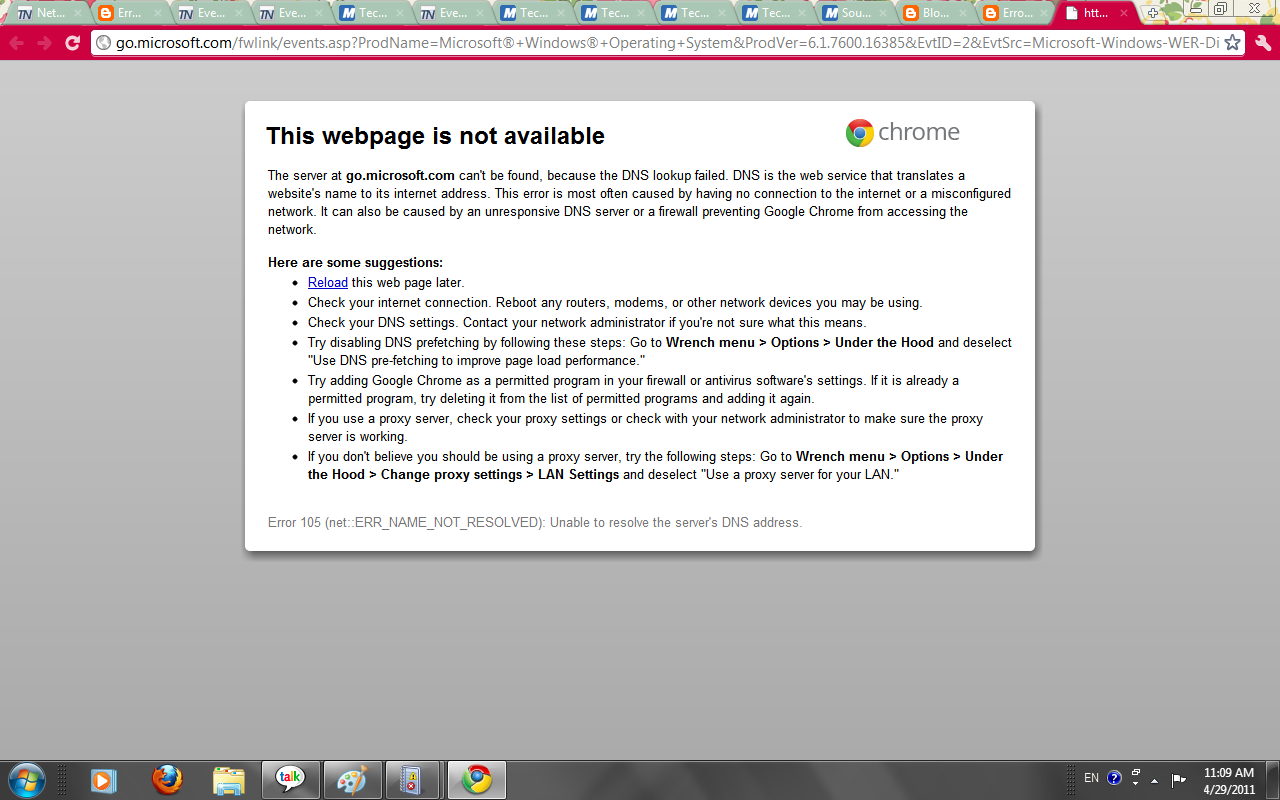The image size is (1280, 800).
Task: Click the EN language indicator in tray
Action: [1091, 778]
